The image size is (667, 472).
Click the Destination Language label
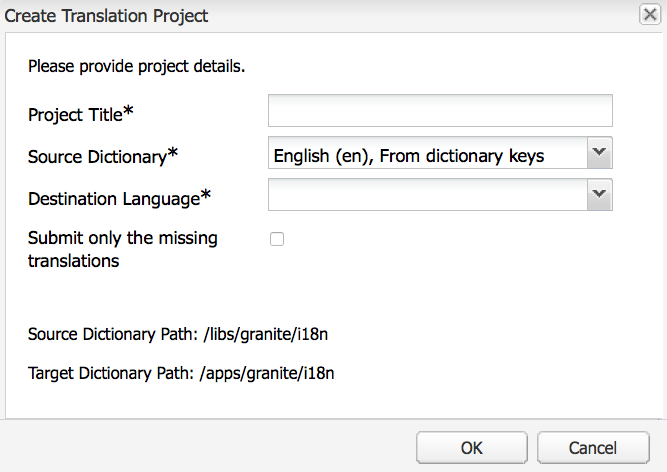point(113,199)
